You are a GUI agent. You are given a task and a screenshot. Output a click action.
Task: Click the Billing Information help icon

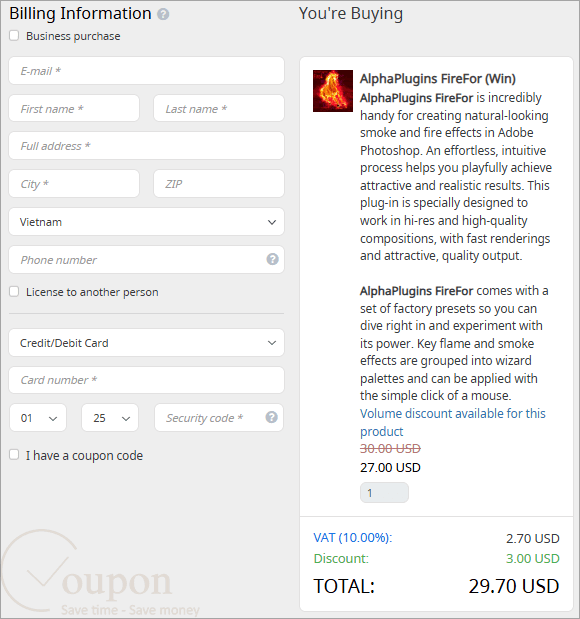pos(163,14)
